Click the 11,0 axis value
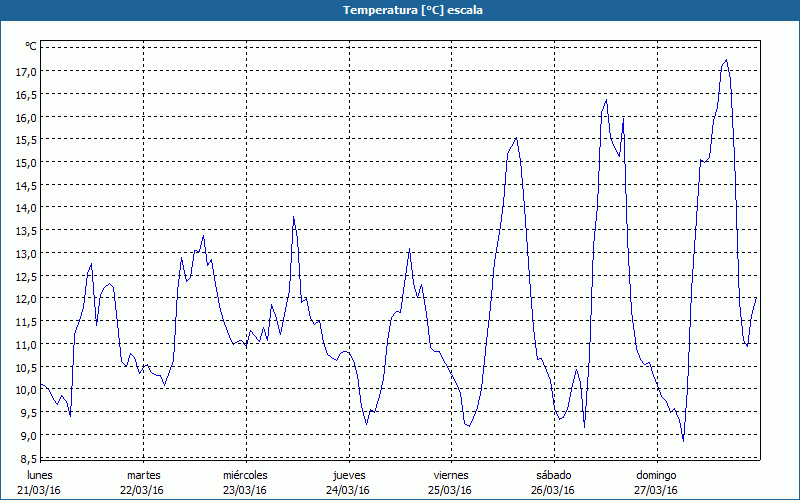 (x=27, y=345)
